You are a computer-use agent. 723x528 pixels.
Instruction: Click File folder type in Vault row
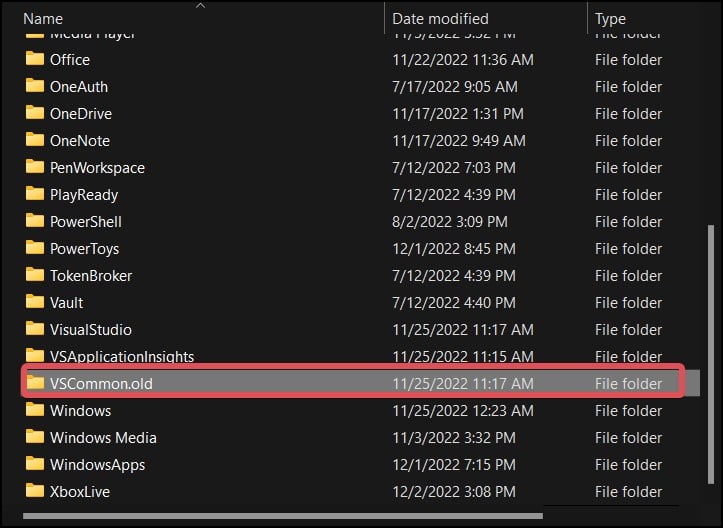(x=628, y=303)
